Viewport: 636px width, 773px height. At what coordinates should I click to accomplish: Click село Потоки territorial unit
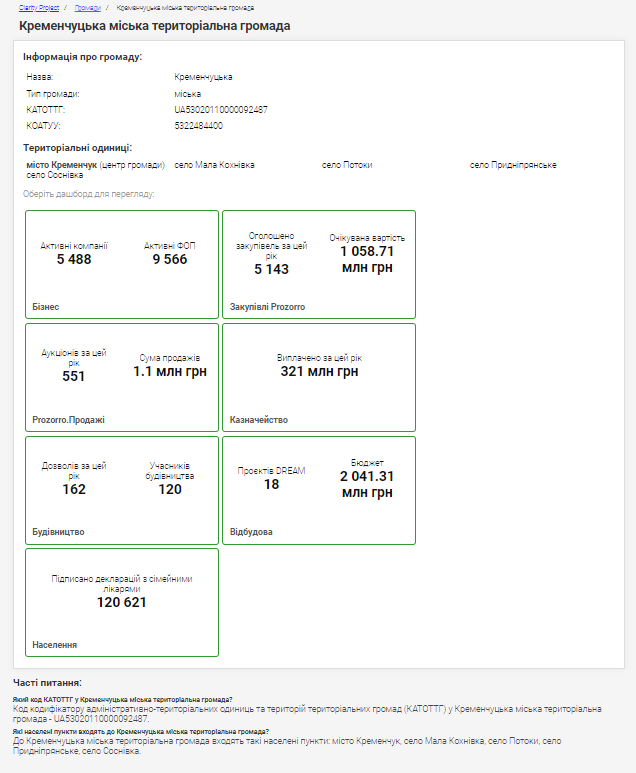pos(347,165)
